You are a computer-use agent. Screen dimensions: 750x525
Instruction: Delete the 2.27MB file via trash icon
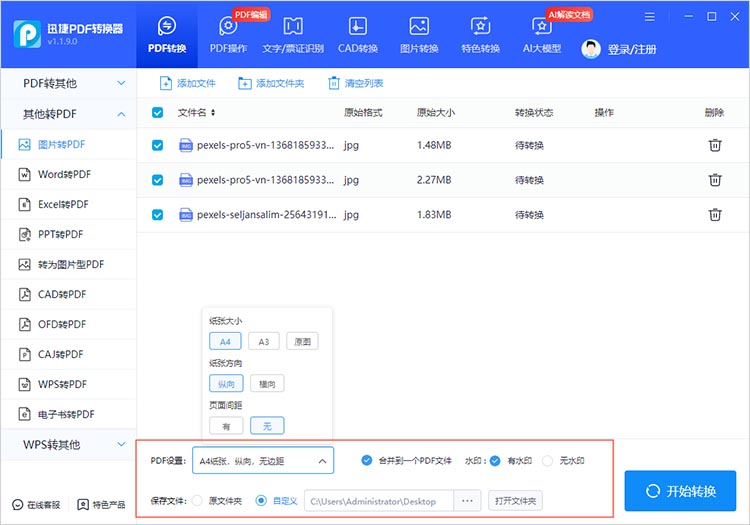point(715,180)
